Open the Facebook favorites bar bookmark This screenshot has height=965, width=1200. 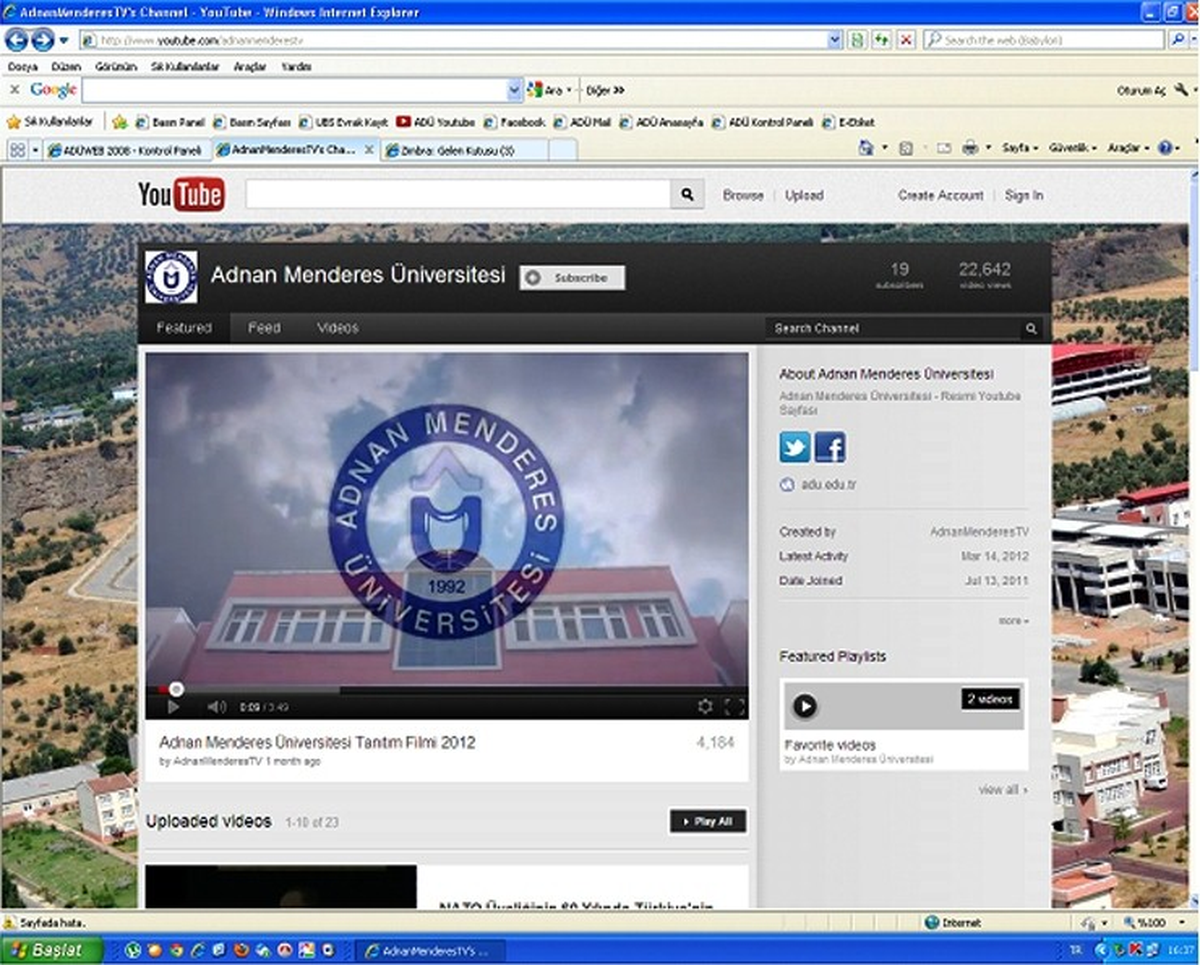pos(514,122)
